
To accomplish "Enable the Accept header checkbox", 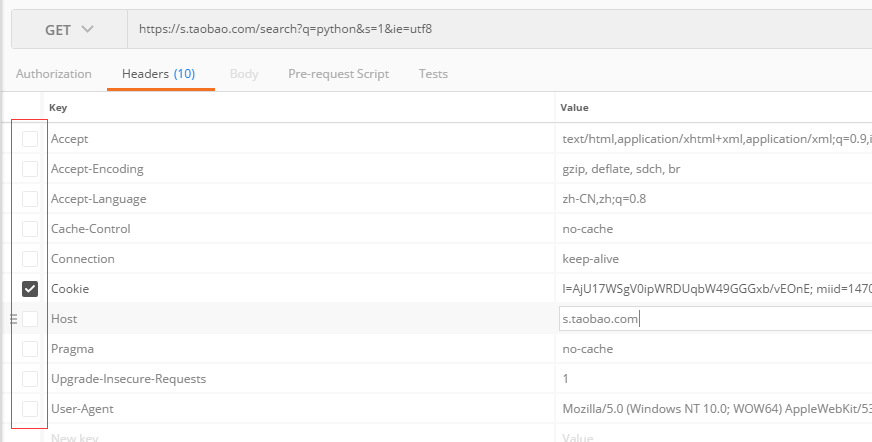I will pos(30,139).
